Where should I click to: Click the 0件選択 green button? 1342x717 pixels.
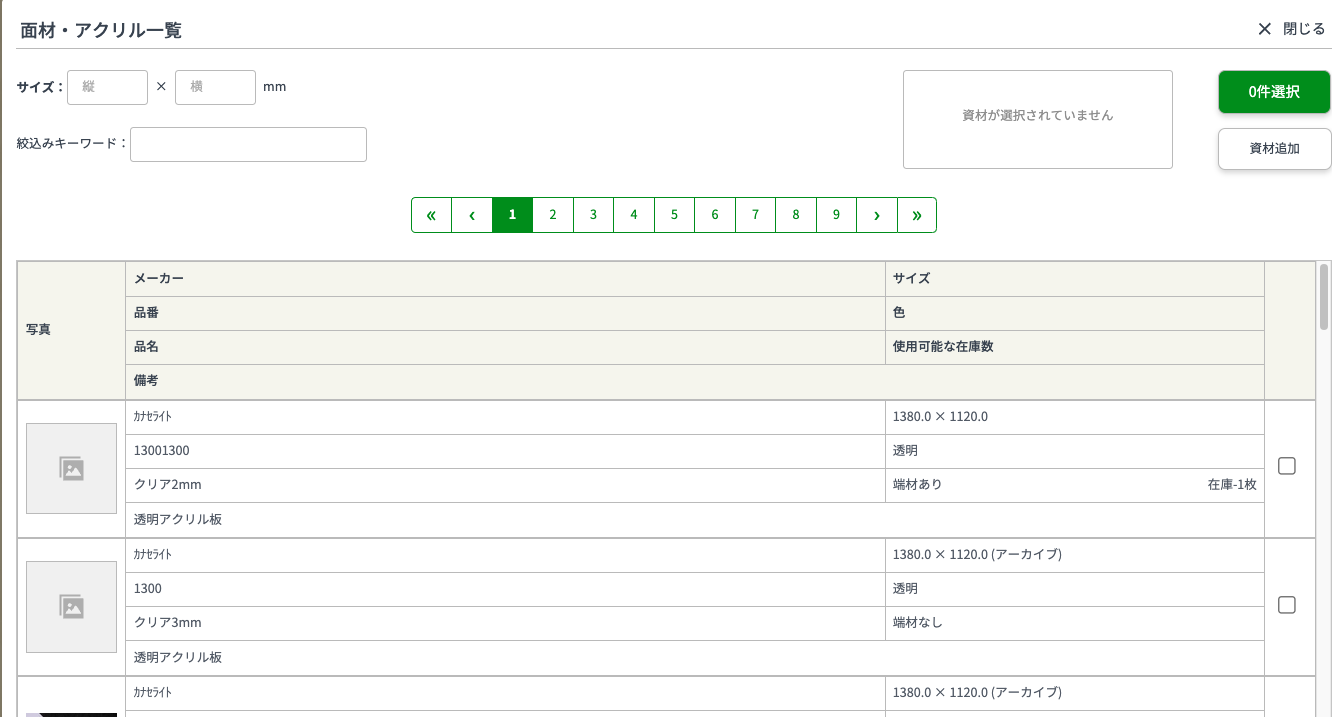tap(1274, 92)
